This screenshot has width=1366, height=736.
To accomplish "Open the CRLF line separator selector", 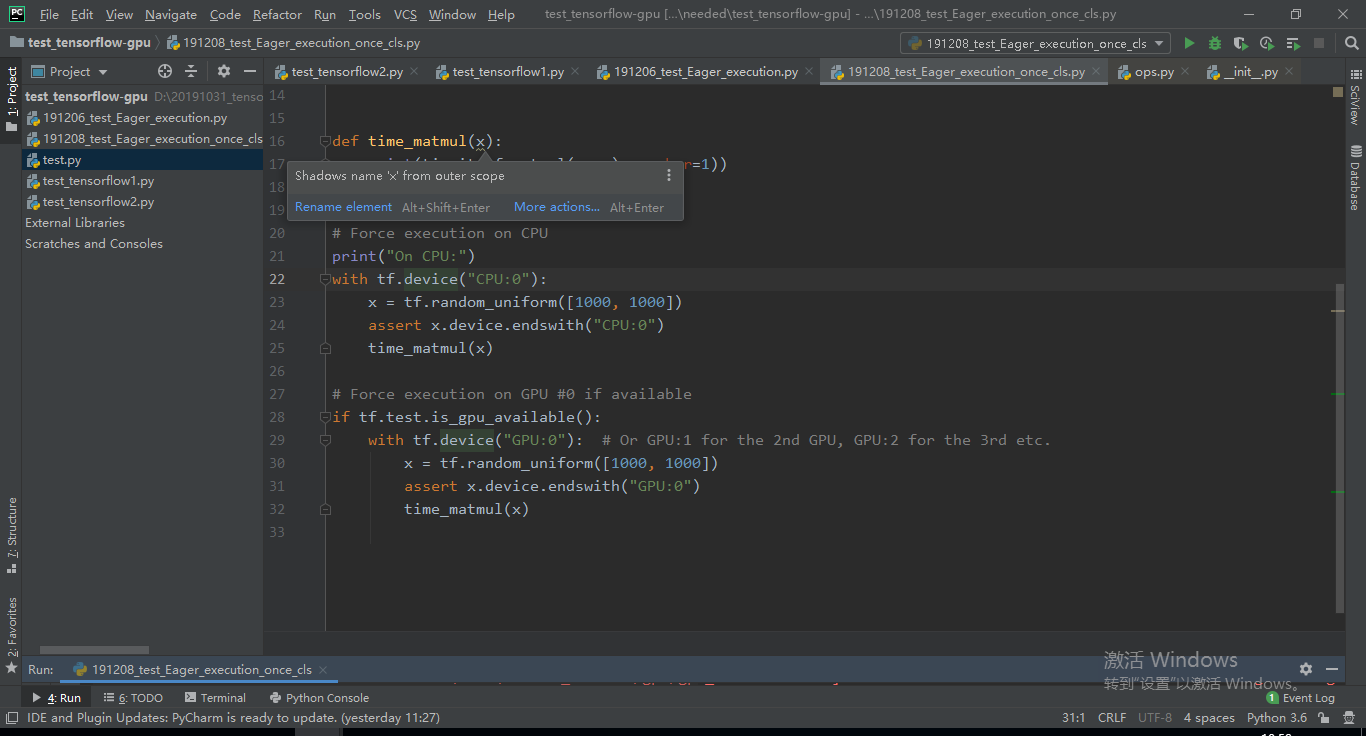I will [x=1112, y=717].
